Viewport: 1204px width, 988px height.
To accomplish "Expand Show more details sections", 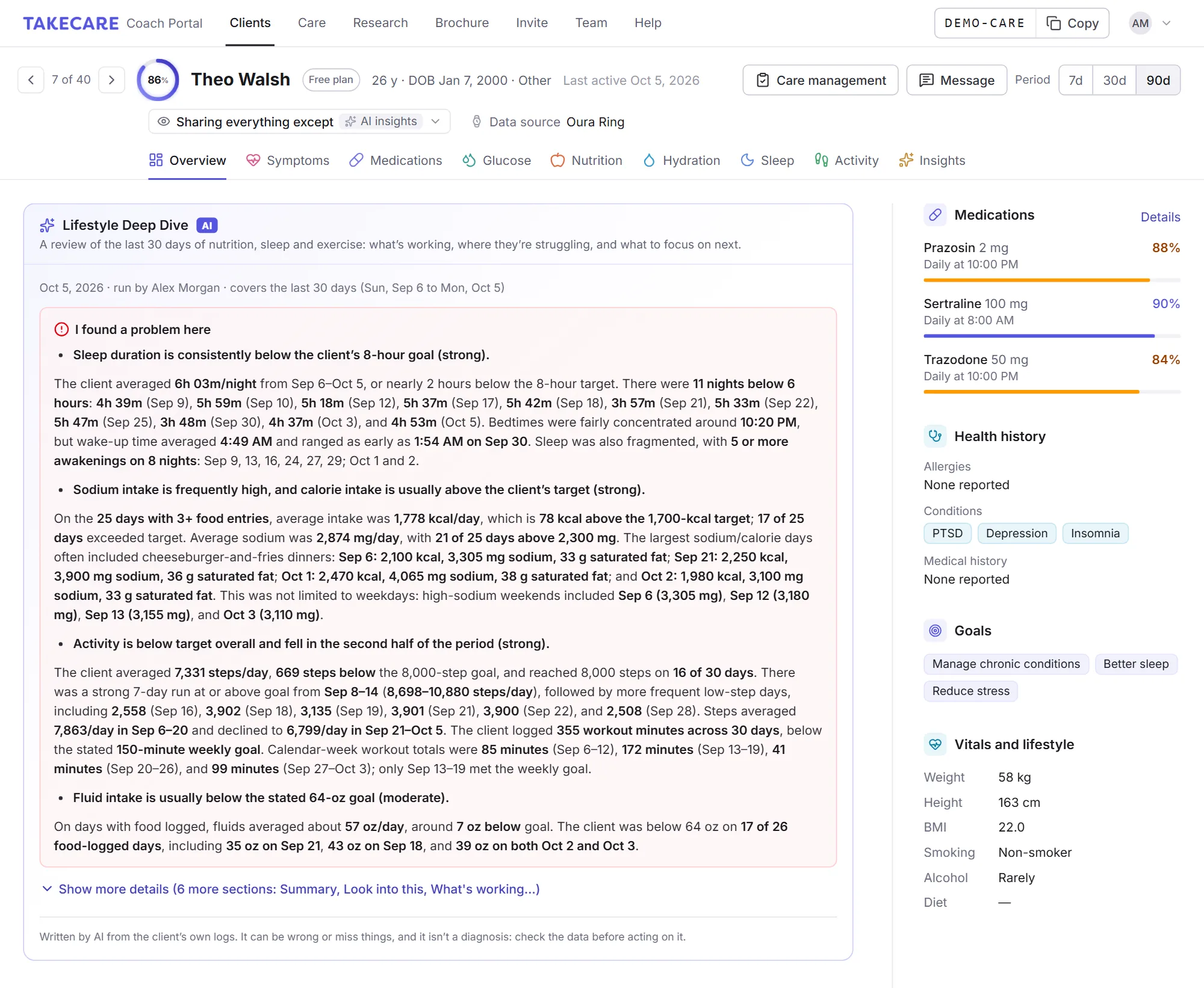I will pyautogui.click(x=290, y=889).
